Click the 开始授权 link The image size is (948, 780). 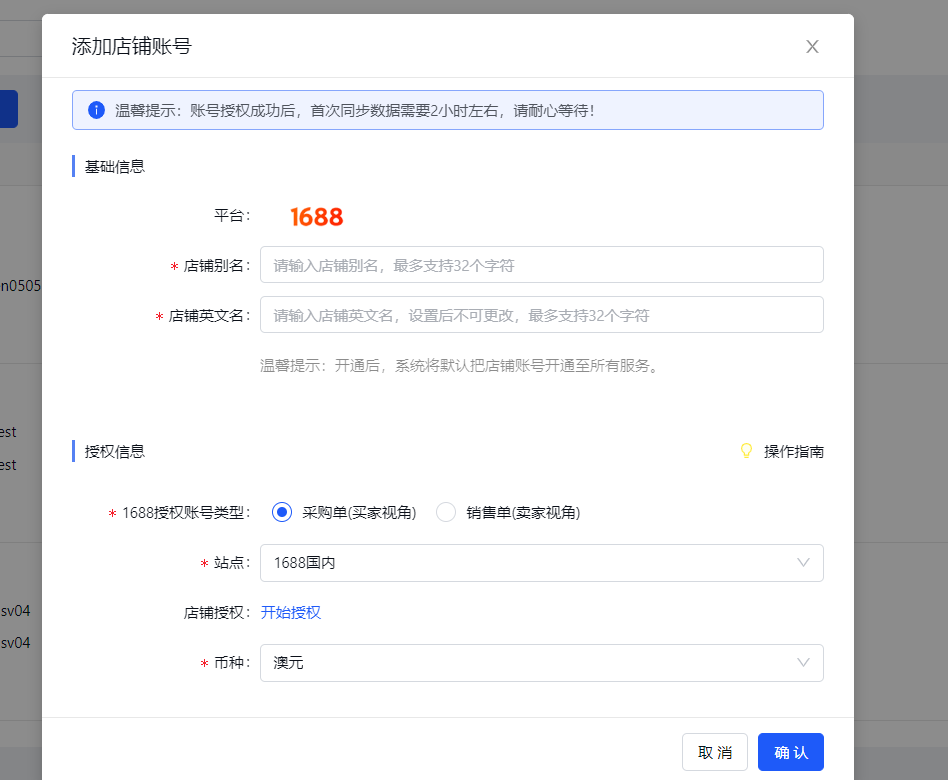coord(291,613)
